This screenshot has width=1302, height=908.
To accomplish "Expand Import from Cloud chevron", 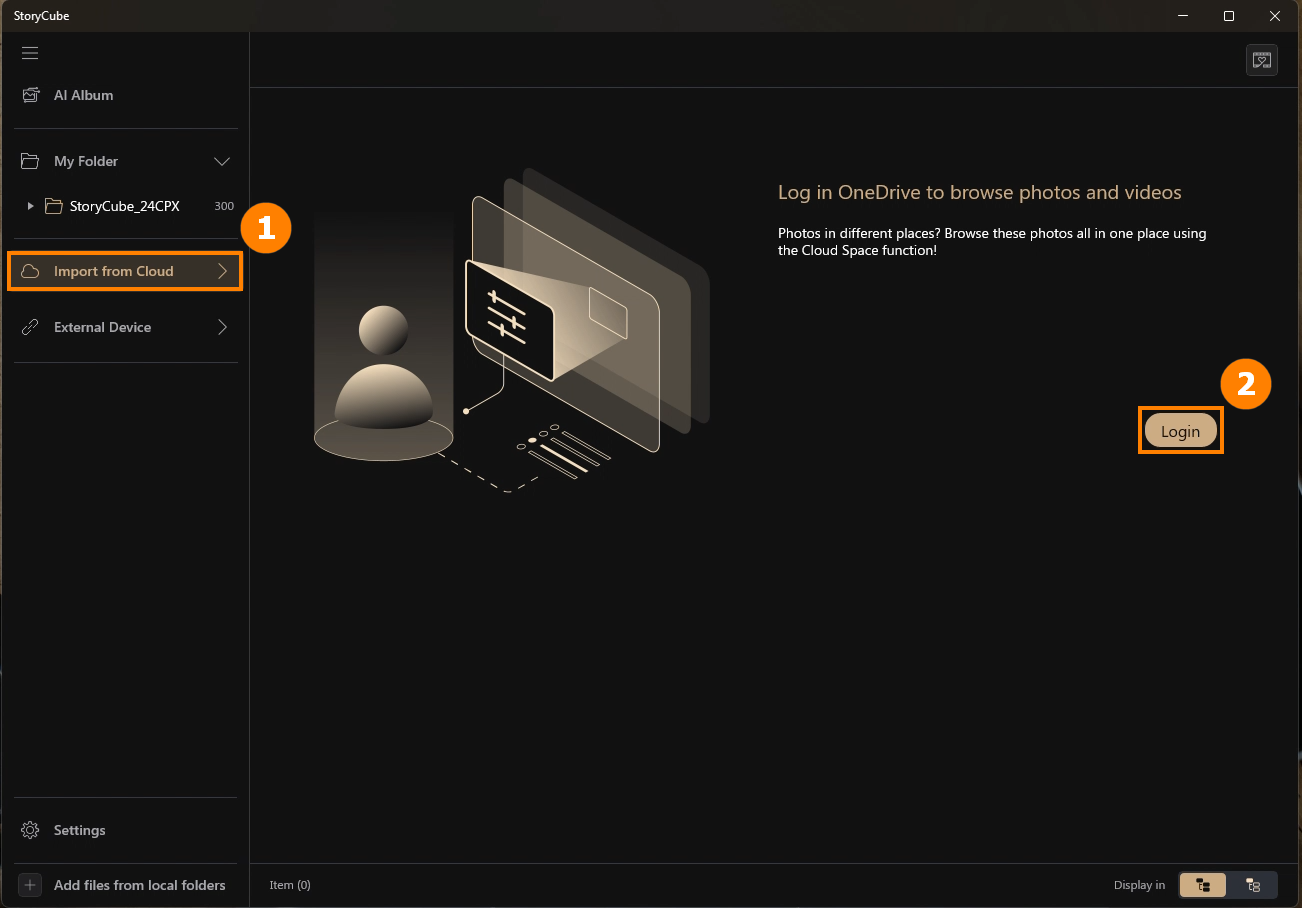I will (x=223, y=271).
